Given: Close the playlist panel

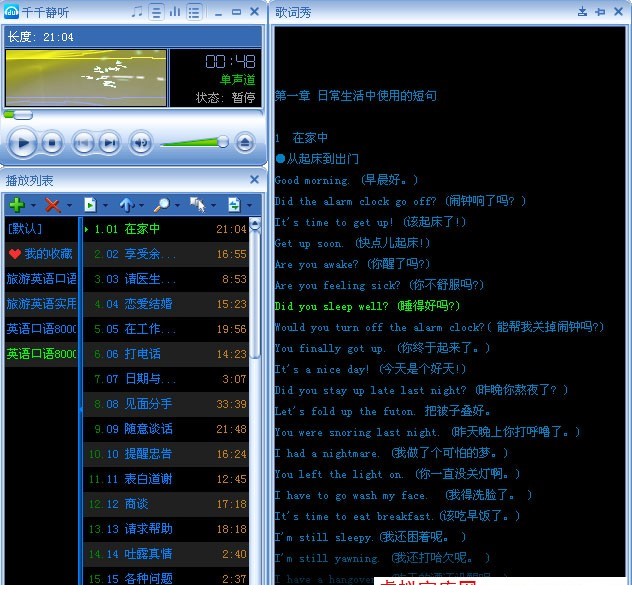Looking at the screenshot, I should point(254,179).
